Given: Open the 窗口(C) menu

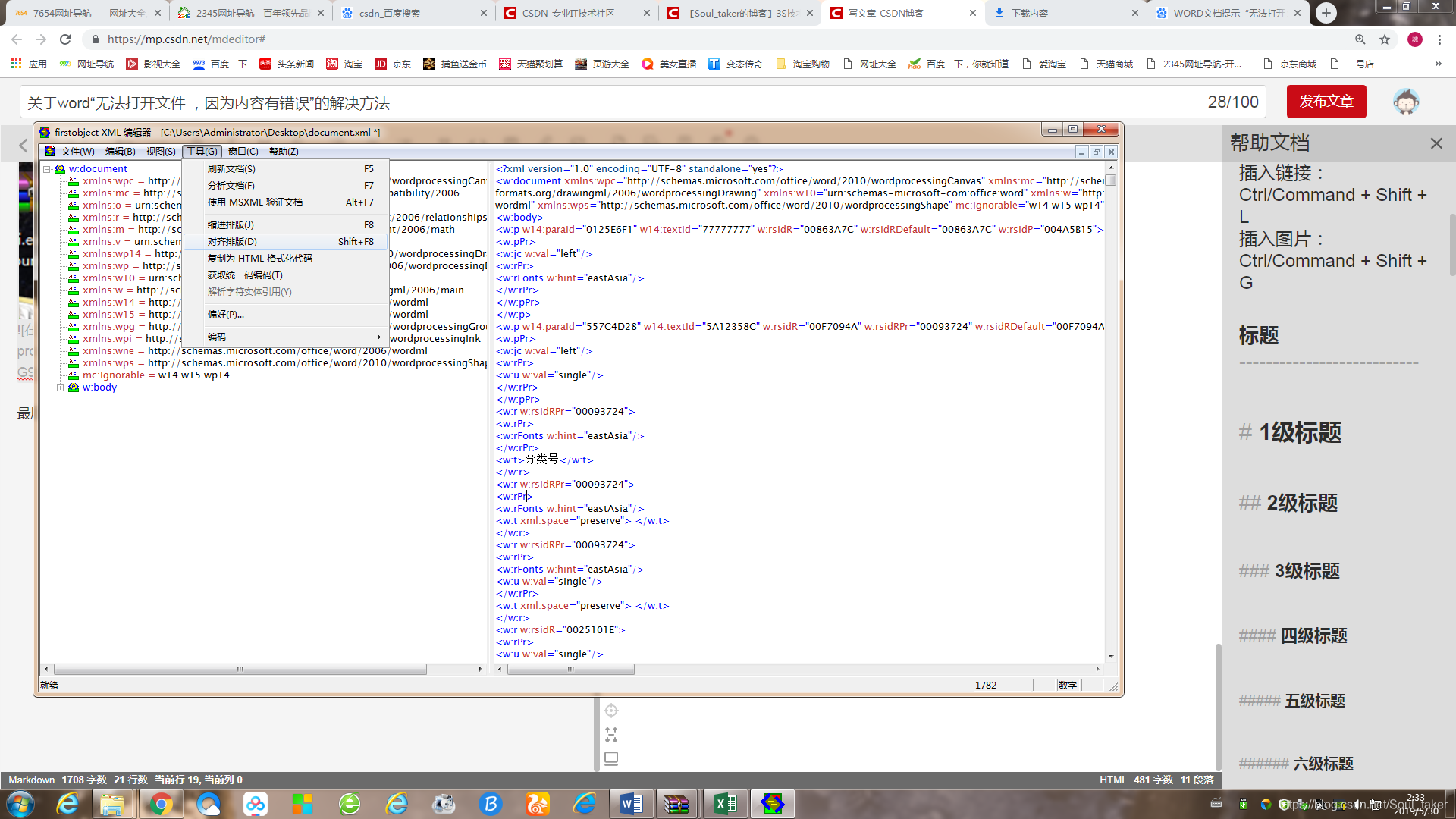Looking at the screenshot, I should click(243, 152).
